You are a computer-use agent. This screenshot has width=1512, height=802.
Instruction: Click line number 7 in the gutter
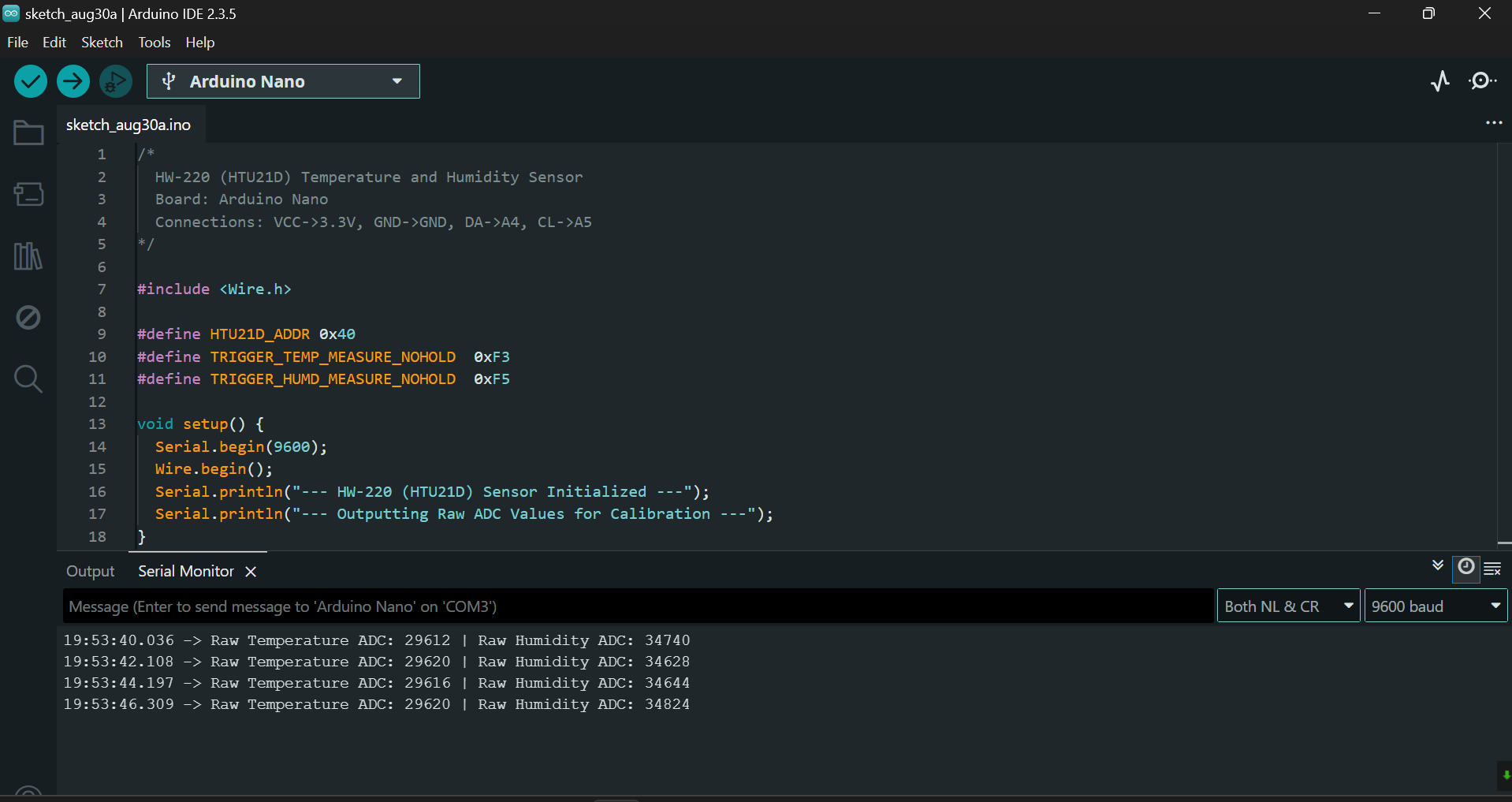click(x=102, y=289)
